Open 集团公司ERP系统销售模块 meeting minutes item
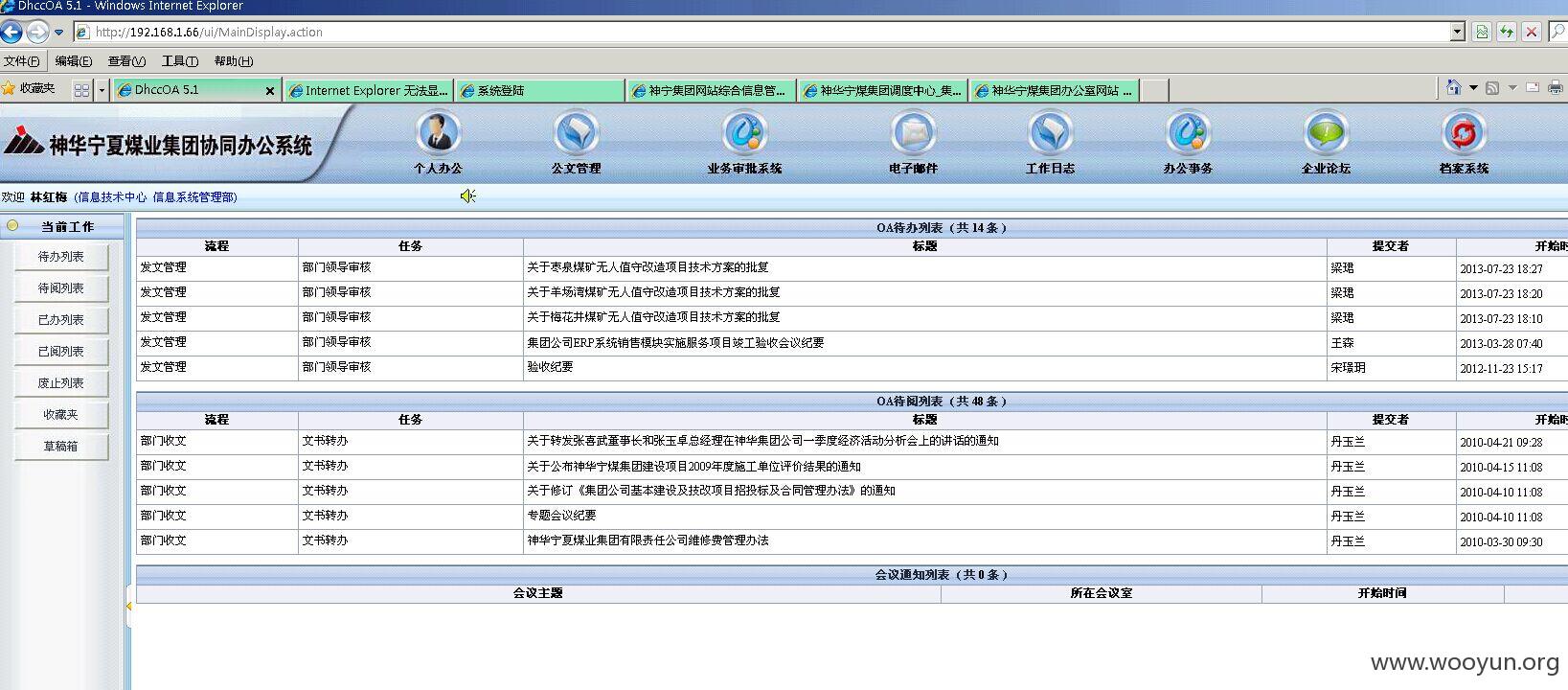 tap(675, 342)
